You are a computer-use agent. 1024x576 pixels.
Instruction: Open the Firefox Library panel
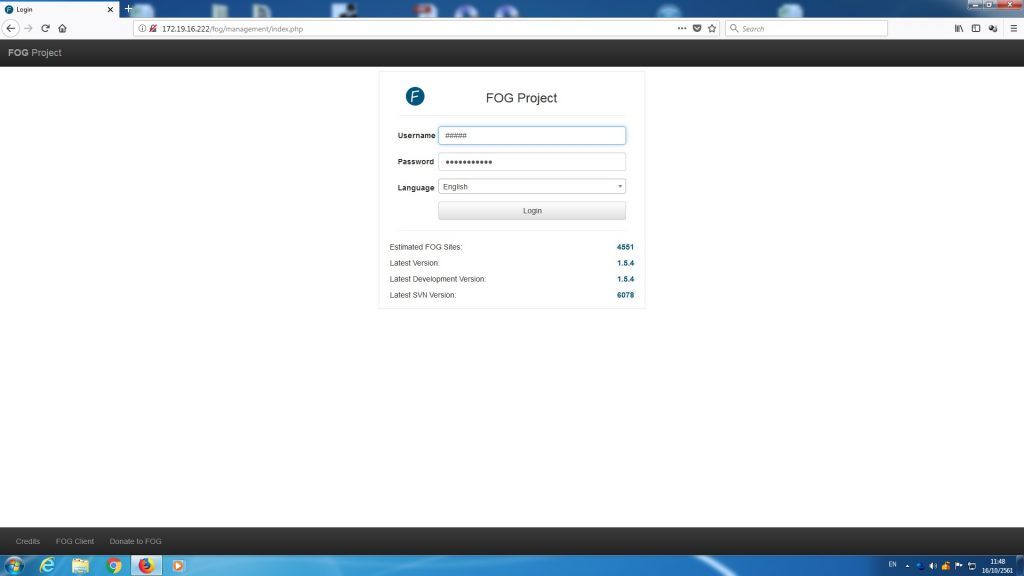tap(959, 28)
